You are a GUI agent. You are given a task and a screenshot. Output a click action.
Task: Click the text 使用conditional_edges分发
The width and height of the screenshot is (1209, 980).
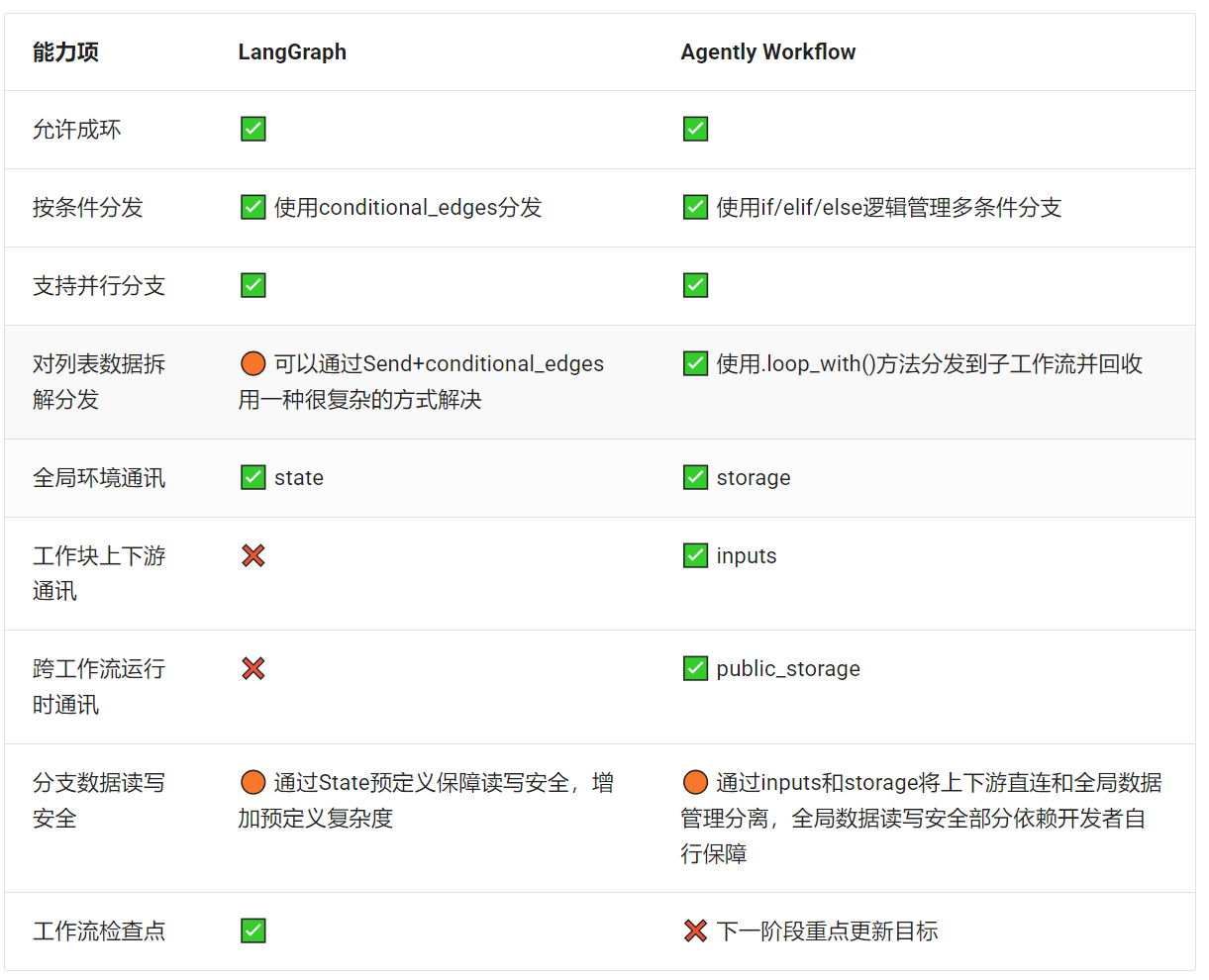coord(408,208)
